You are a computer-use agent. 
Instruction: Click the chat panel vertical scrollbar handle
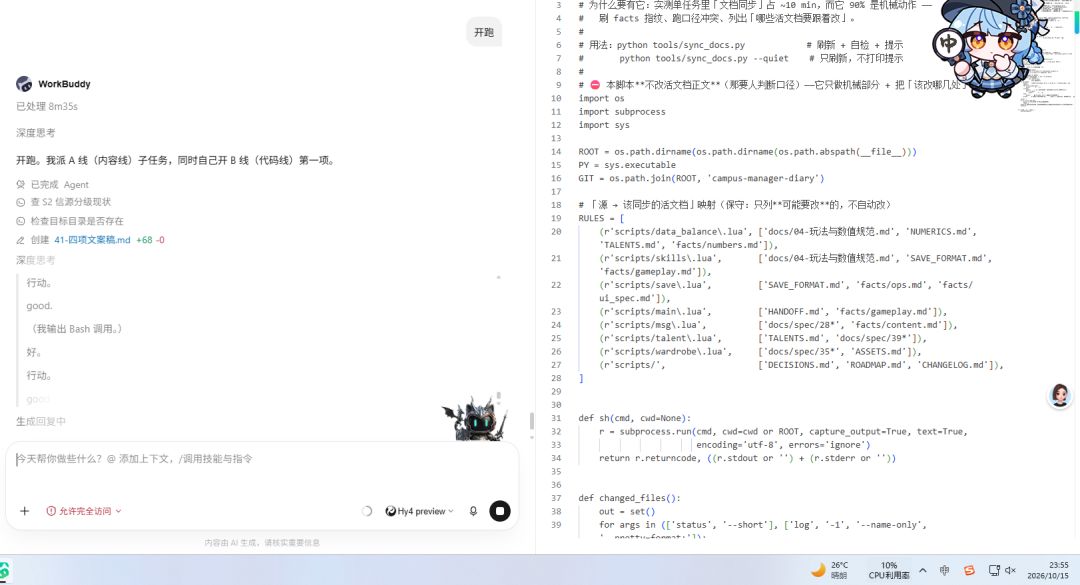(532, 421)
